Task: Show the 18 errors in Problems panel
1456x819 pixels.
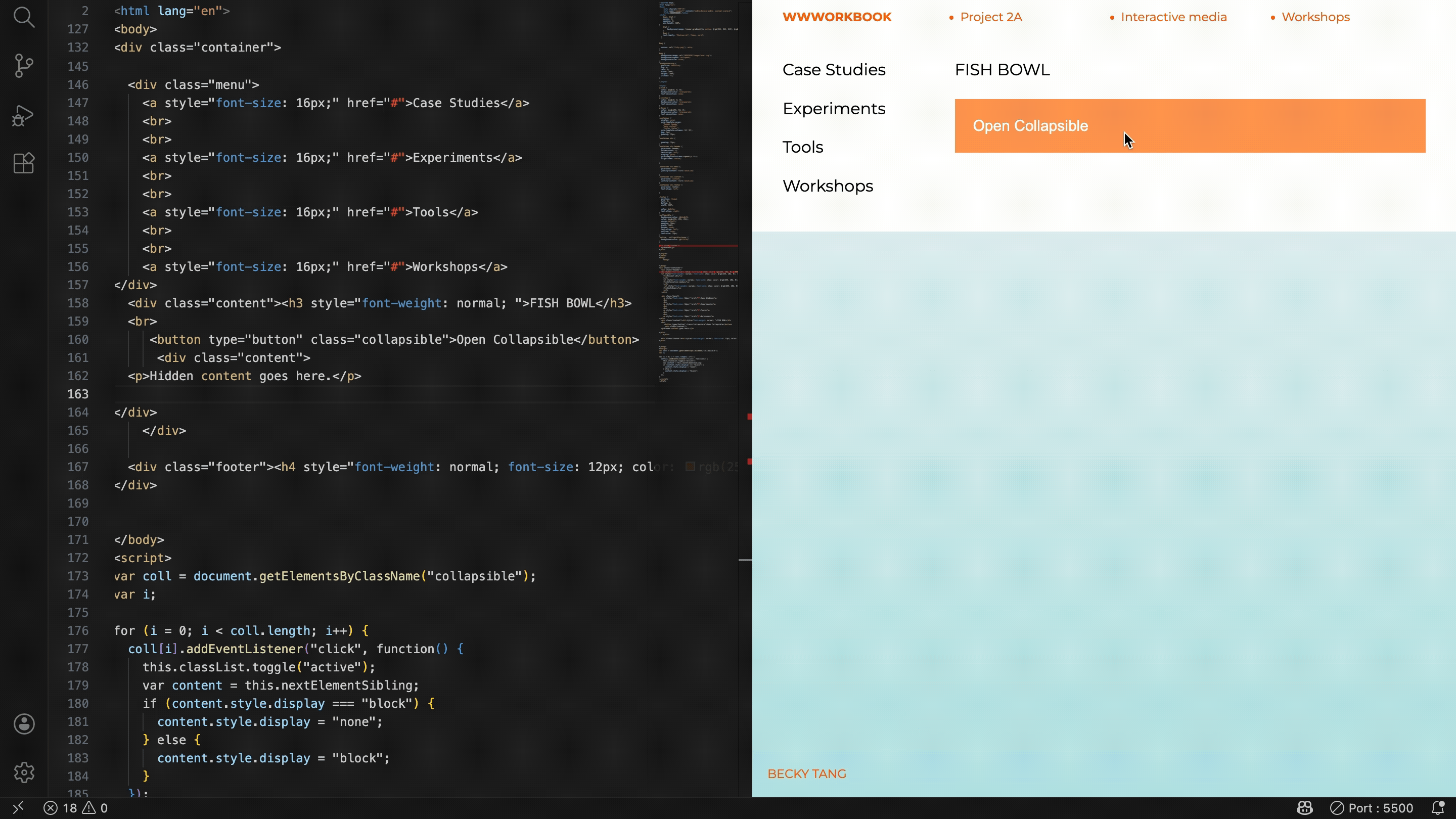Action: click(x=61, y=808)
